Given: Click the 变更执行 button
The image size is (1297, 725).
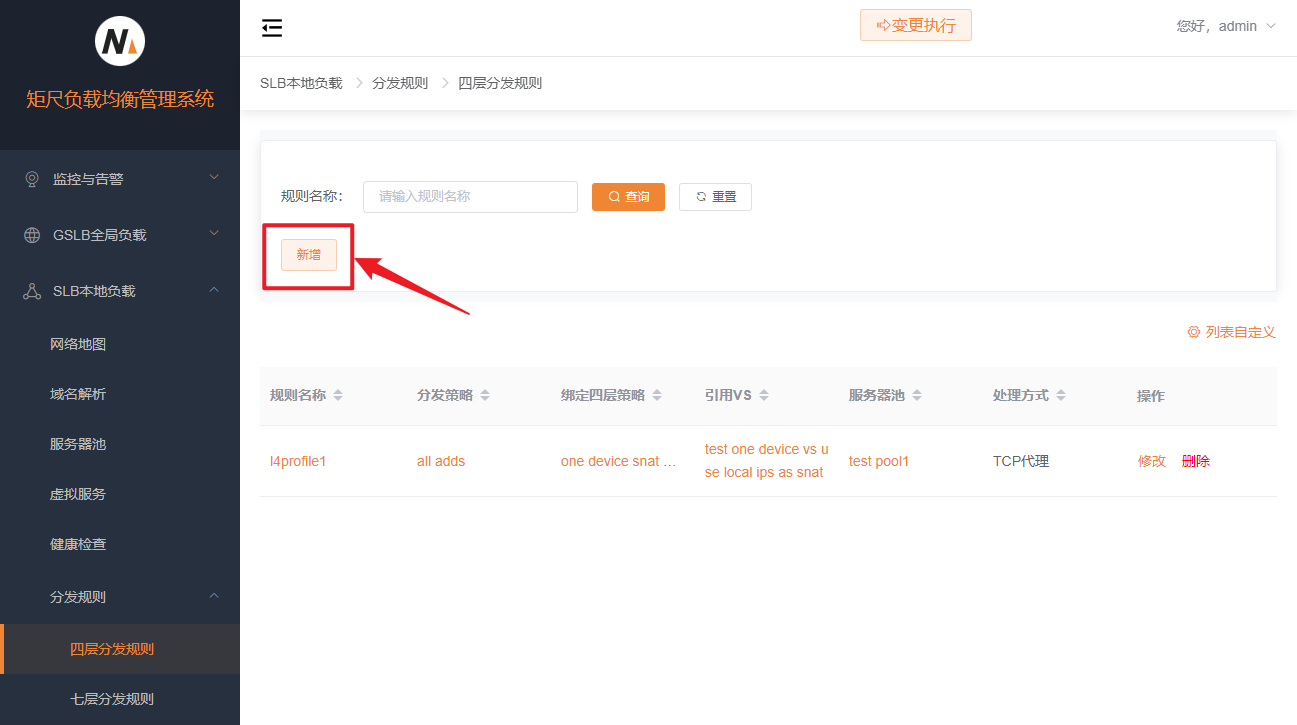Looking at the screenshot, I should click(915, 26).
